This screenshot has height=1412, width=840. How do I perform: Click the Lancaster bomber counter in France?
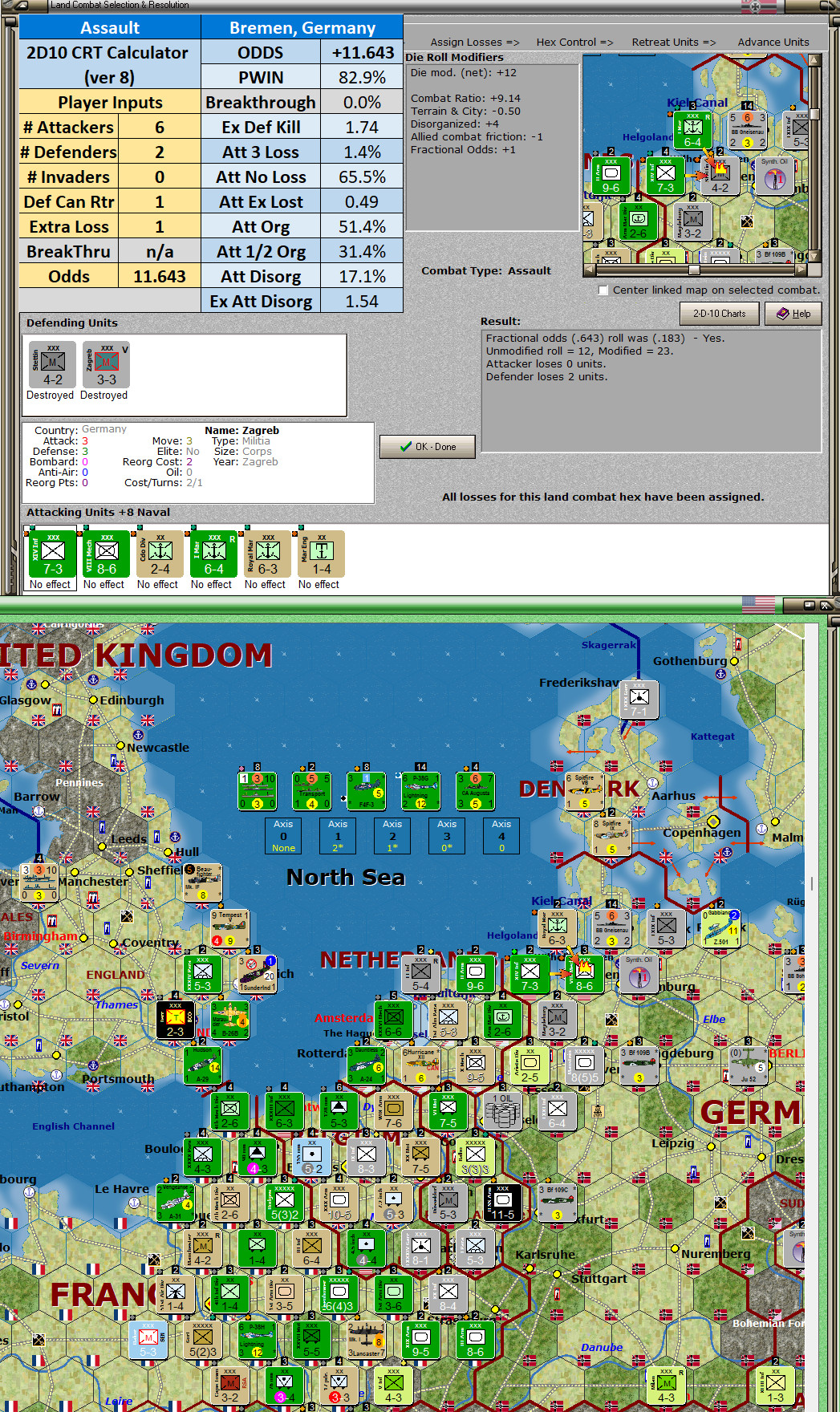point(366,1340)
